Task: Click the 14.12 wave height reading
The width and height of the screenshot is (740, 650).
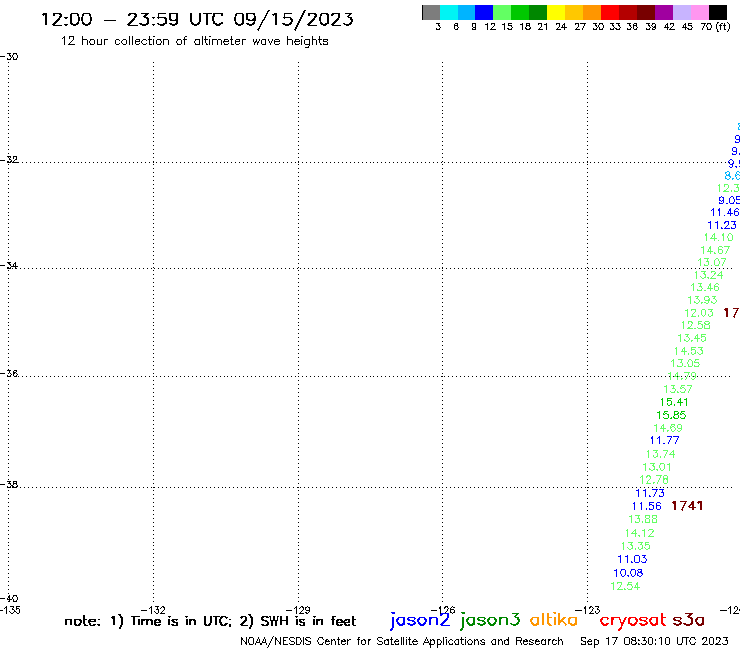Action: tap(639, 533)
